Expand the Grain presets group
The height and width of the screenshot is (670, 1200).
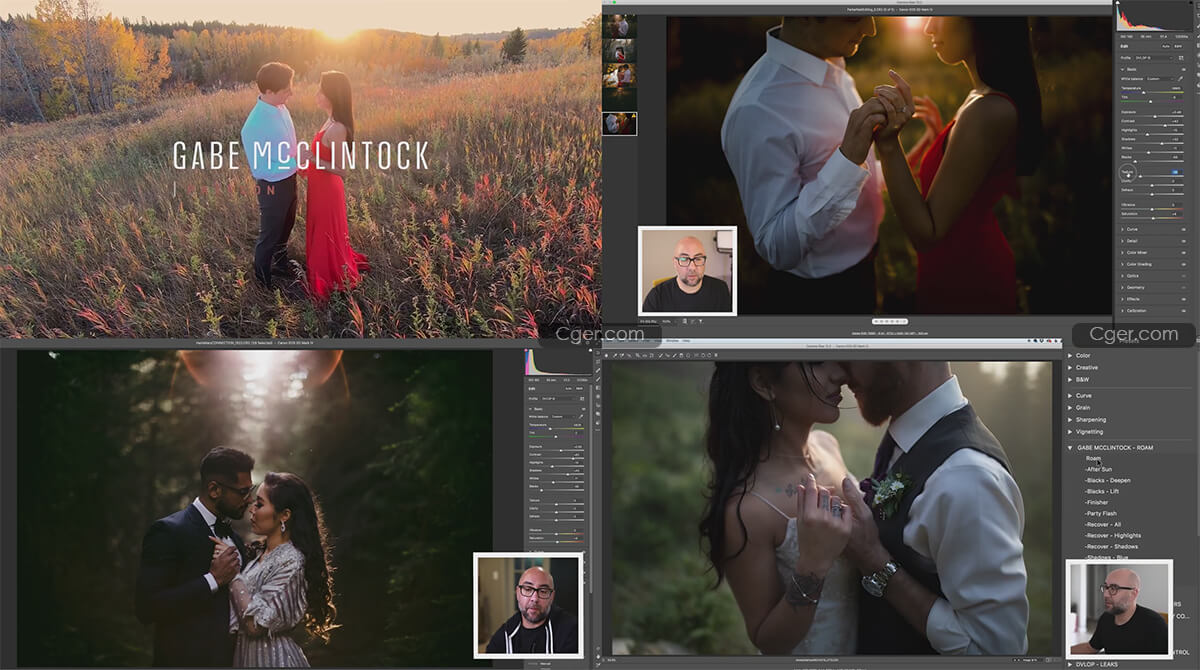pos(1070,408)
